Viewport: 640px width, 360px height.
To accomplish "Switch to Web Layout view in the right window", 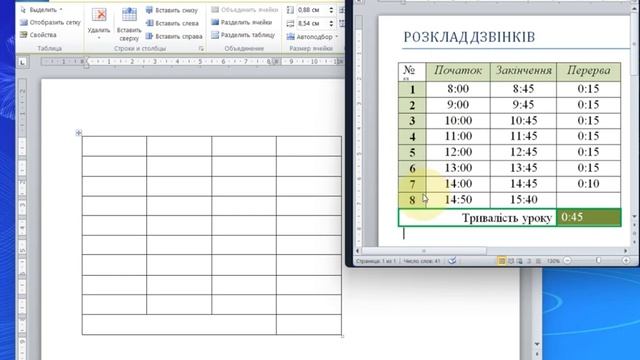I will click(x=520, y=261).
